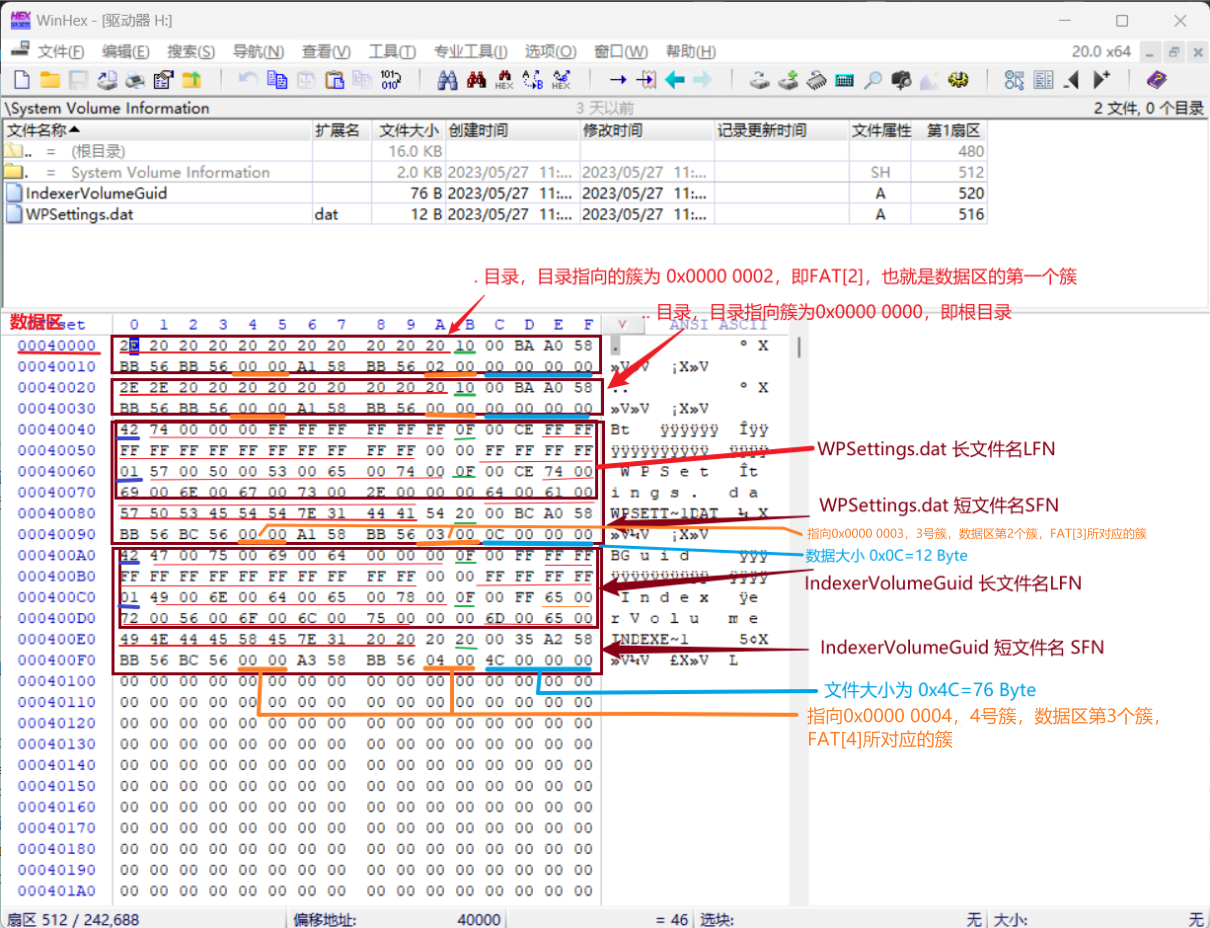Image resolution: width=1210 pixels, height=928 pixels.
Task: Sort the list by 第1扇区 column header
Action: point(950,130)
